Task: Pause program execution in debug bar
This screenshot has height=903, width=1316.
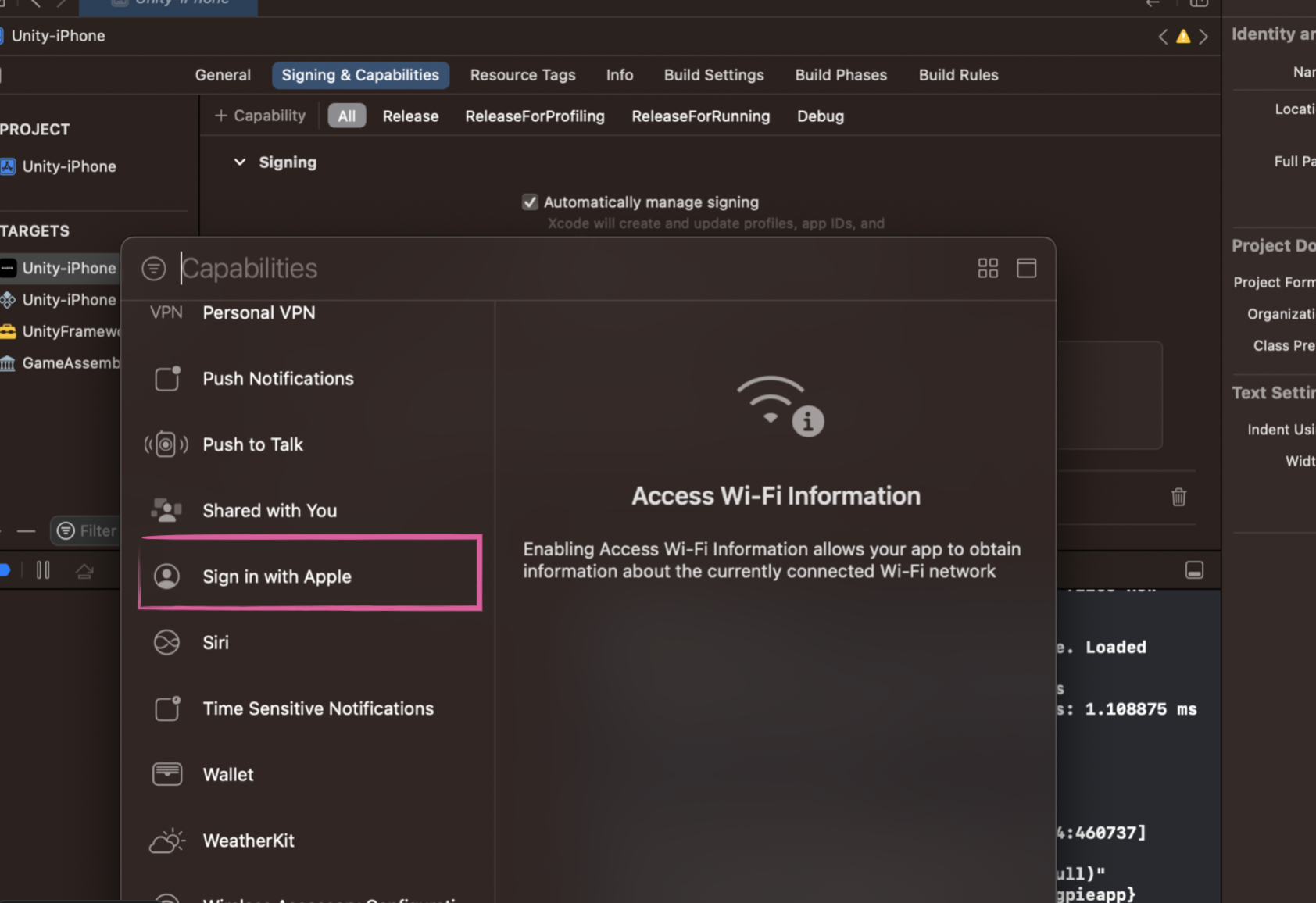Action: point(43,570)
